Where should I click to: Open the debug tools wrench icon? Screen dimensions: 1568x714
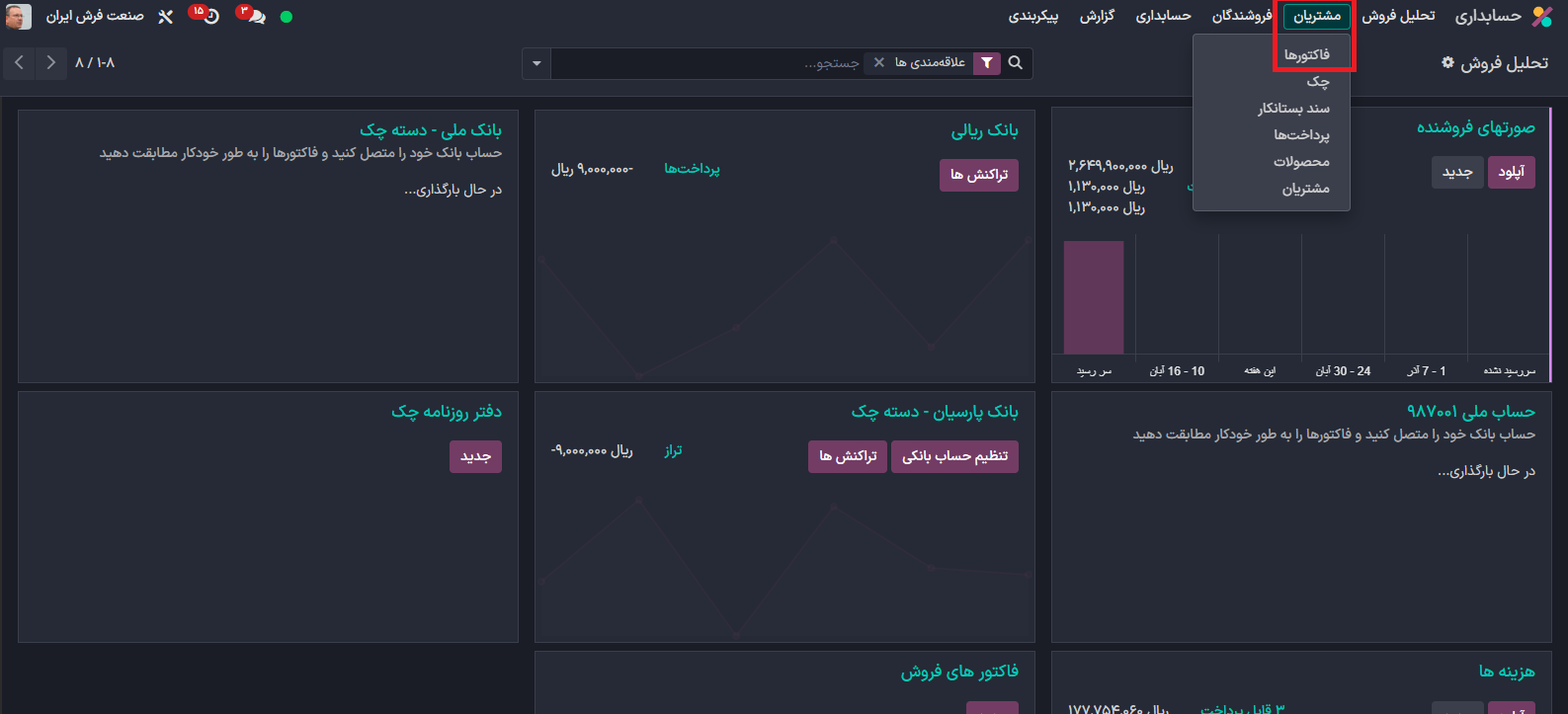pyautogui.click(x=166, y=17)
